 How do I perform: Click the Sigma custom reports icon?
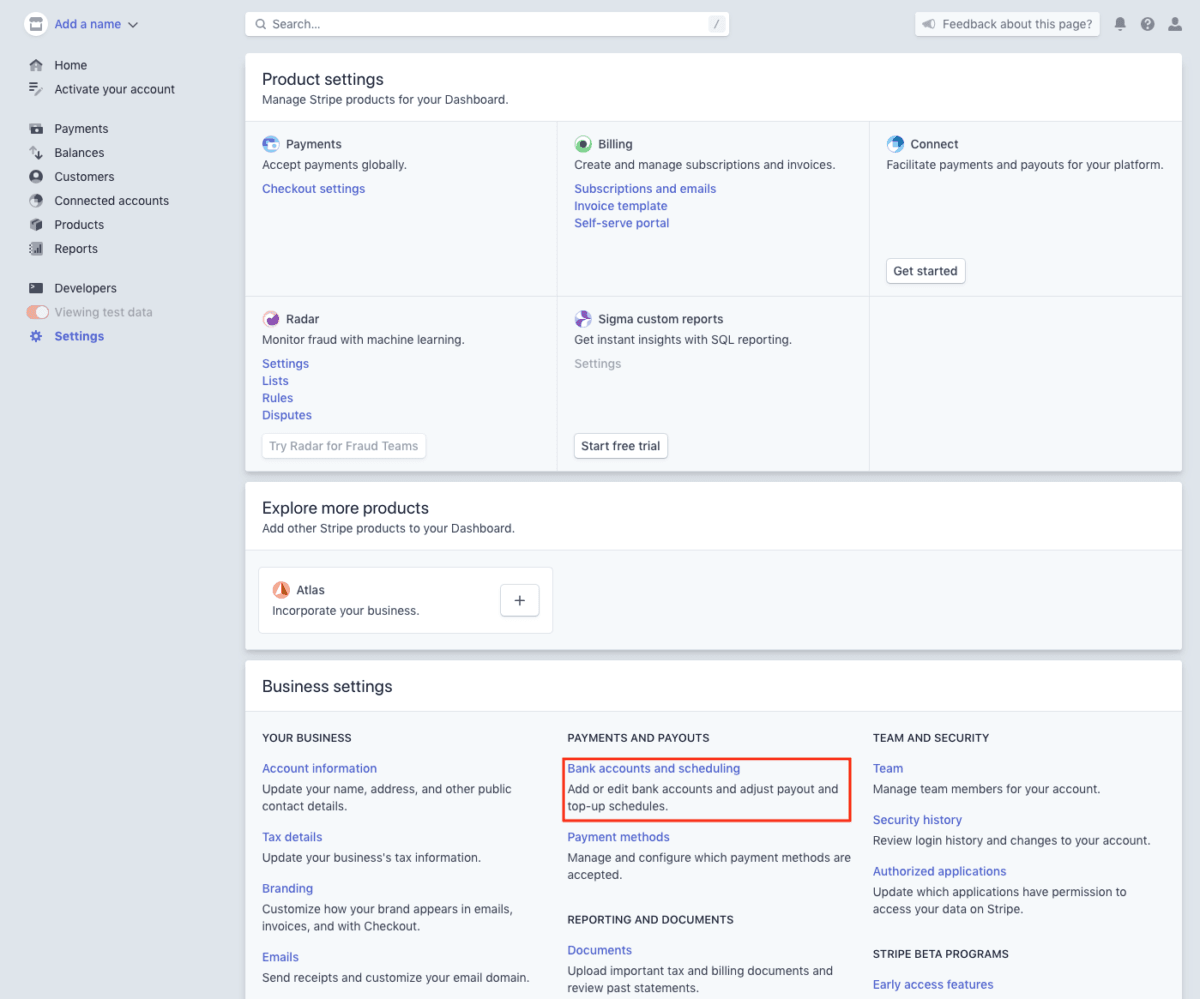[583, 319]
